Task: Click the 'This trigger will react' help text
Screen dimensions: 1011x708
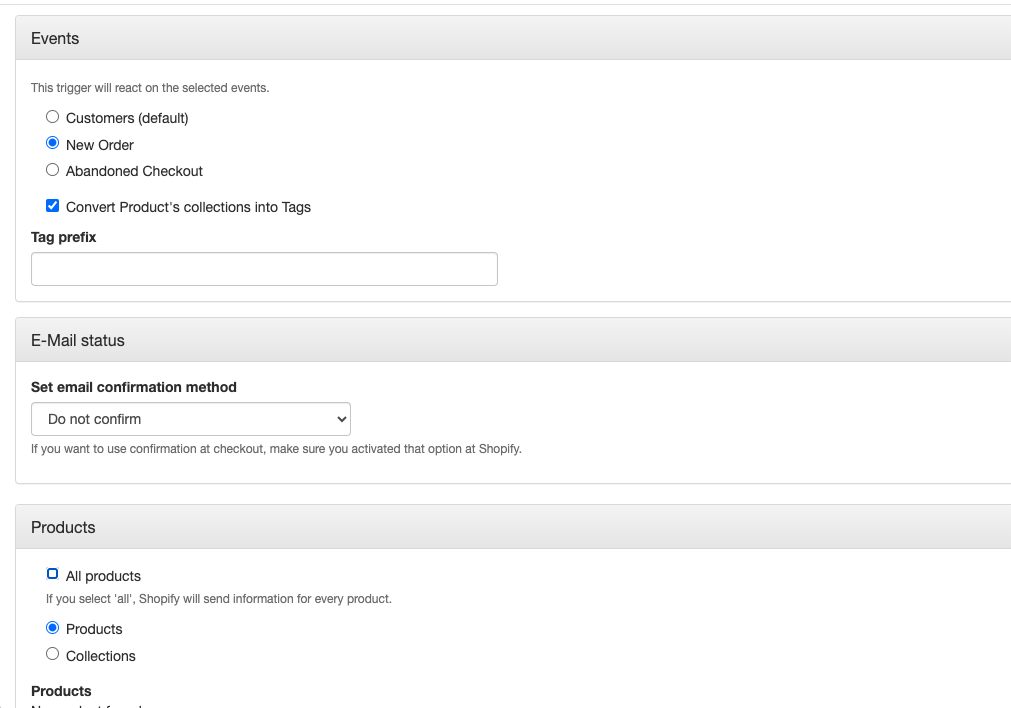Action: pyautogui.click(x=150, y=88)
